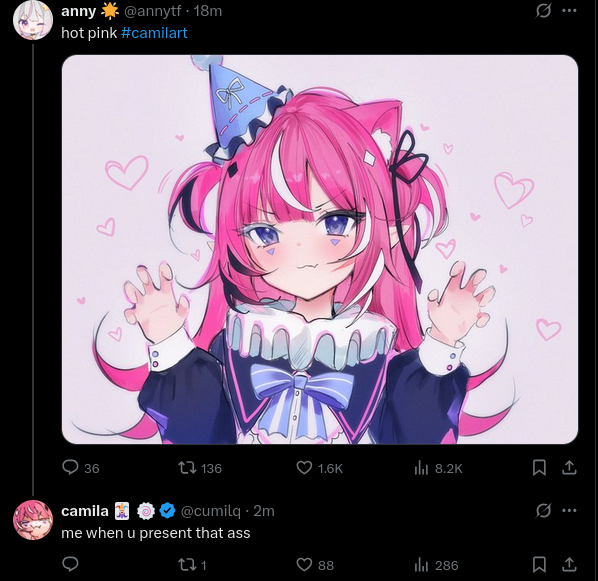Viewport: 598px width, 581px height.
Task: Reply to camila's comment
Action: (x=71, y=564)
